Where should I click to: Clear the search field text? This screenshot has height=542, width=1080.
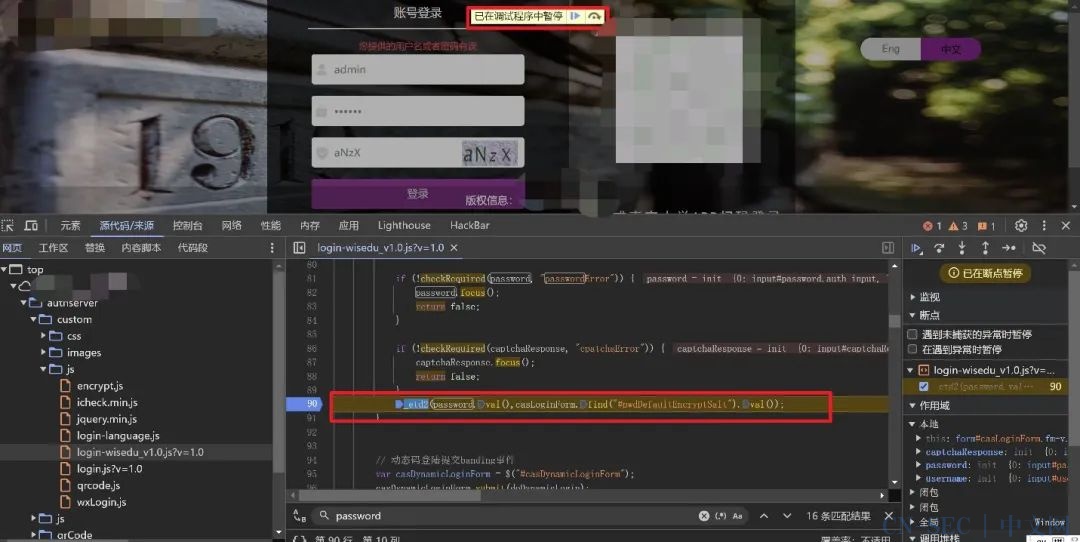tap(703, 516)
